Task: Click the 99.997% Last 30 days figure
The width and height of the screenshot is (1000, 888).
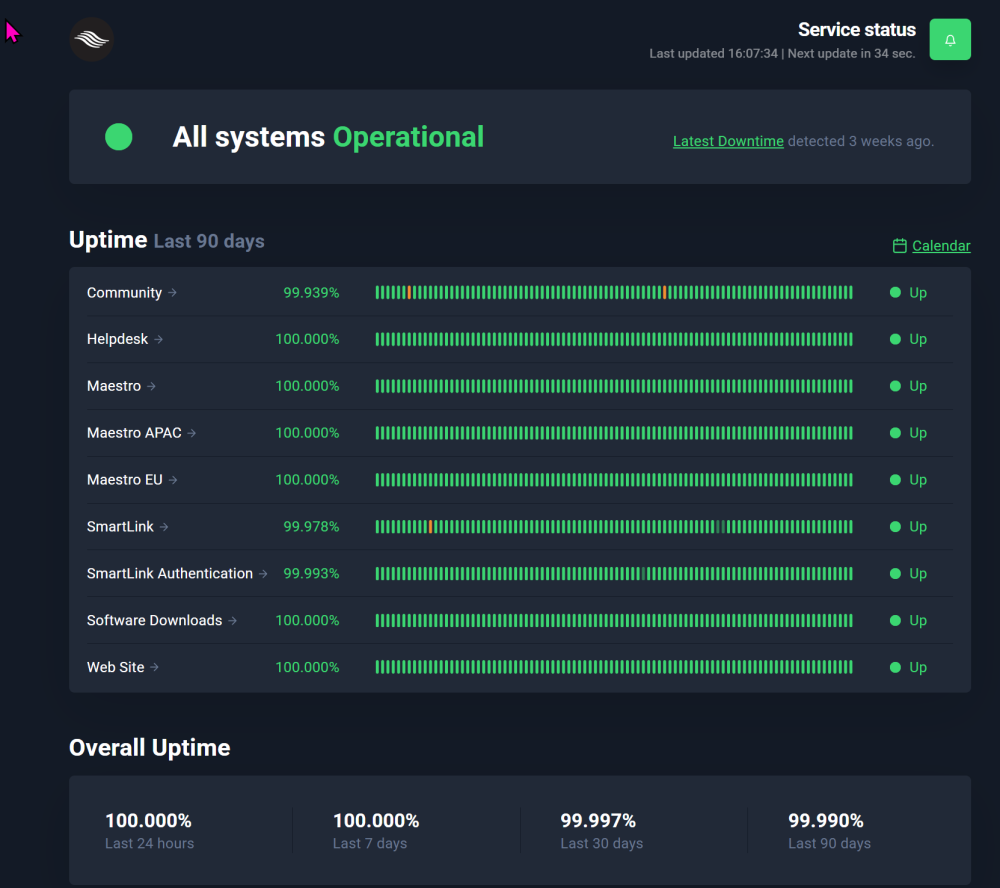Action: click(598, 820)
